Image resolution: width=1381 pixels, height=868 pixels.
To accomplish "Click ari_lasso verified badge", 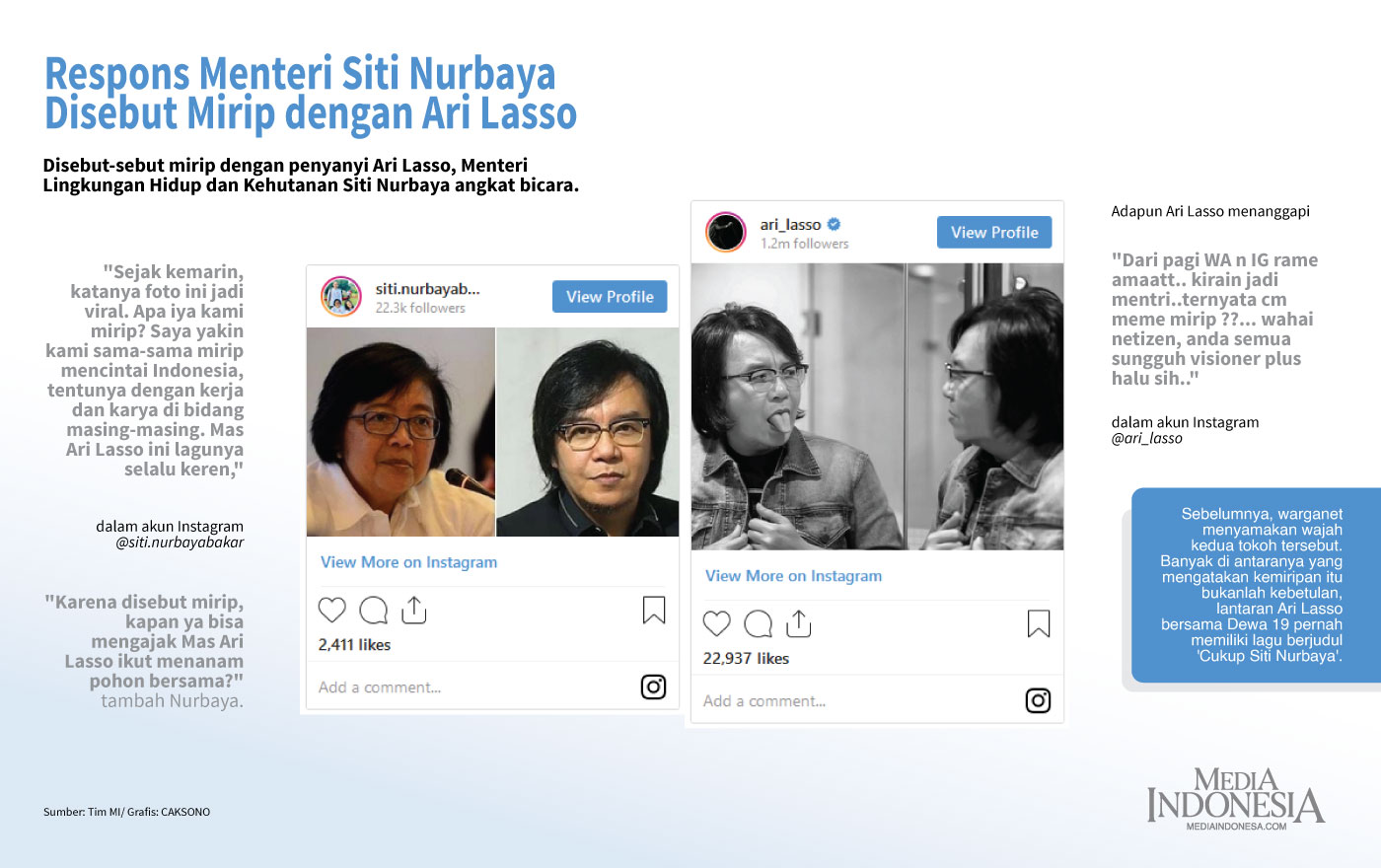I will click(x=834, y=224).
